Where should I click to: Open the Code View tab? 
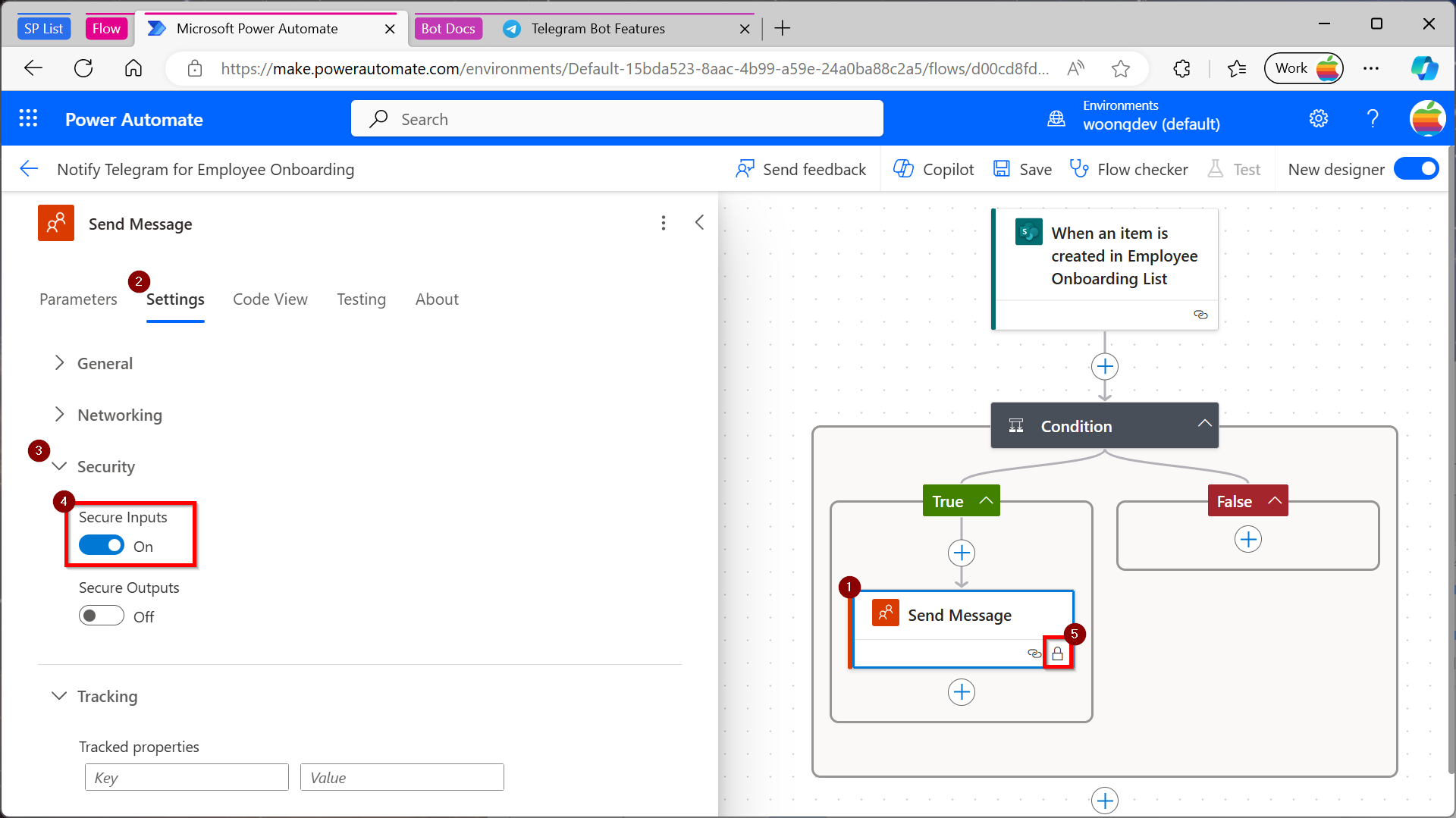(270, 299)
